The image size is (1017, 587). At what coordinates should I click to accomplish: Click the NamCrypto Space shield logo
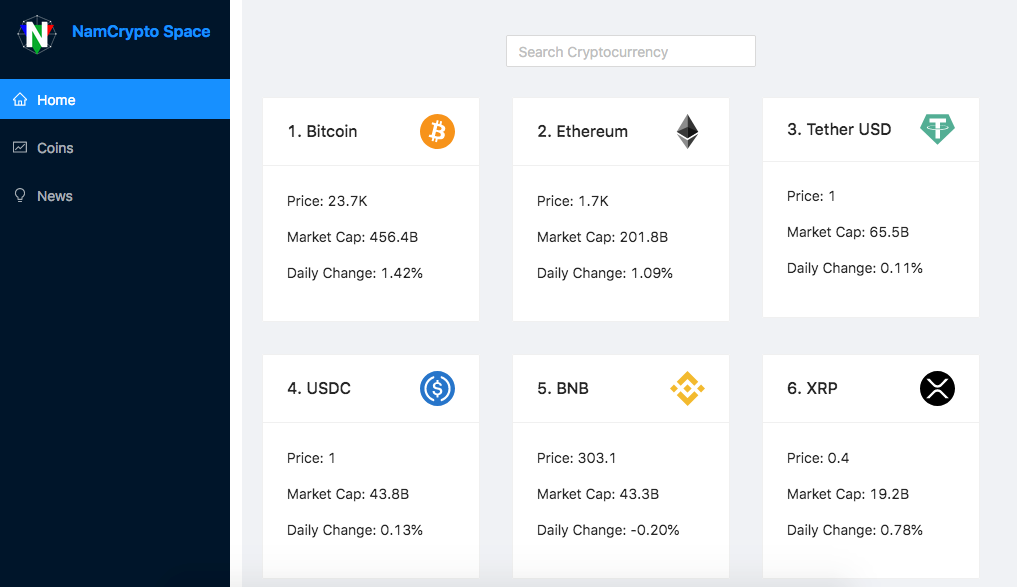click(x=36, y=33)
